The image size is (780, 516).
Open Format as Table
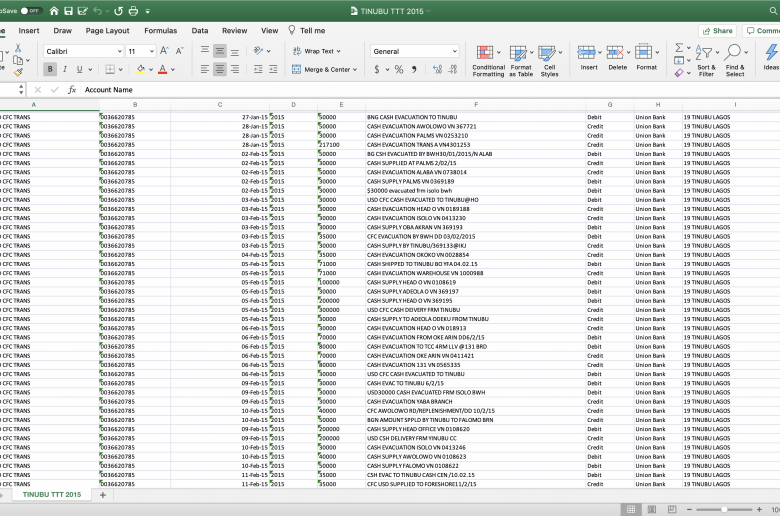(x=521, y=61)
